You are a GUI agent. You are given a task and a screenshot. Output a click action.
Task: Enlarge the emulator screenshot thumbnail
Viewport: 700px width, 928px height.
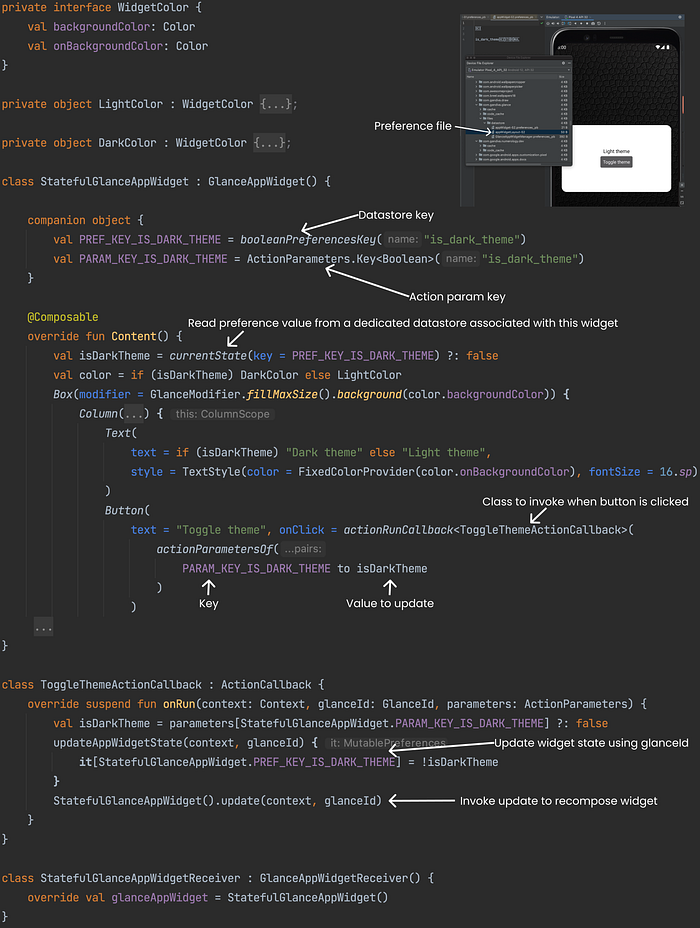[572, 110]
